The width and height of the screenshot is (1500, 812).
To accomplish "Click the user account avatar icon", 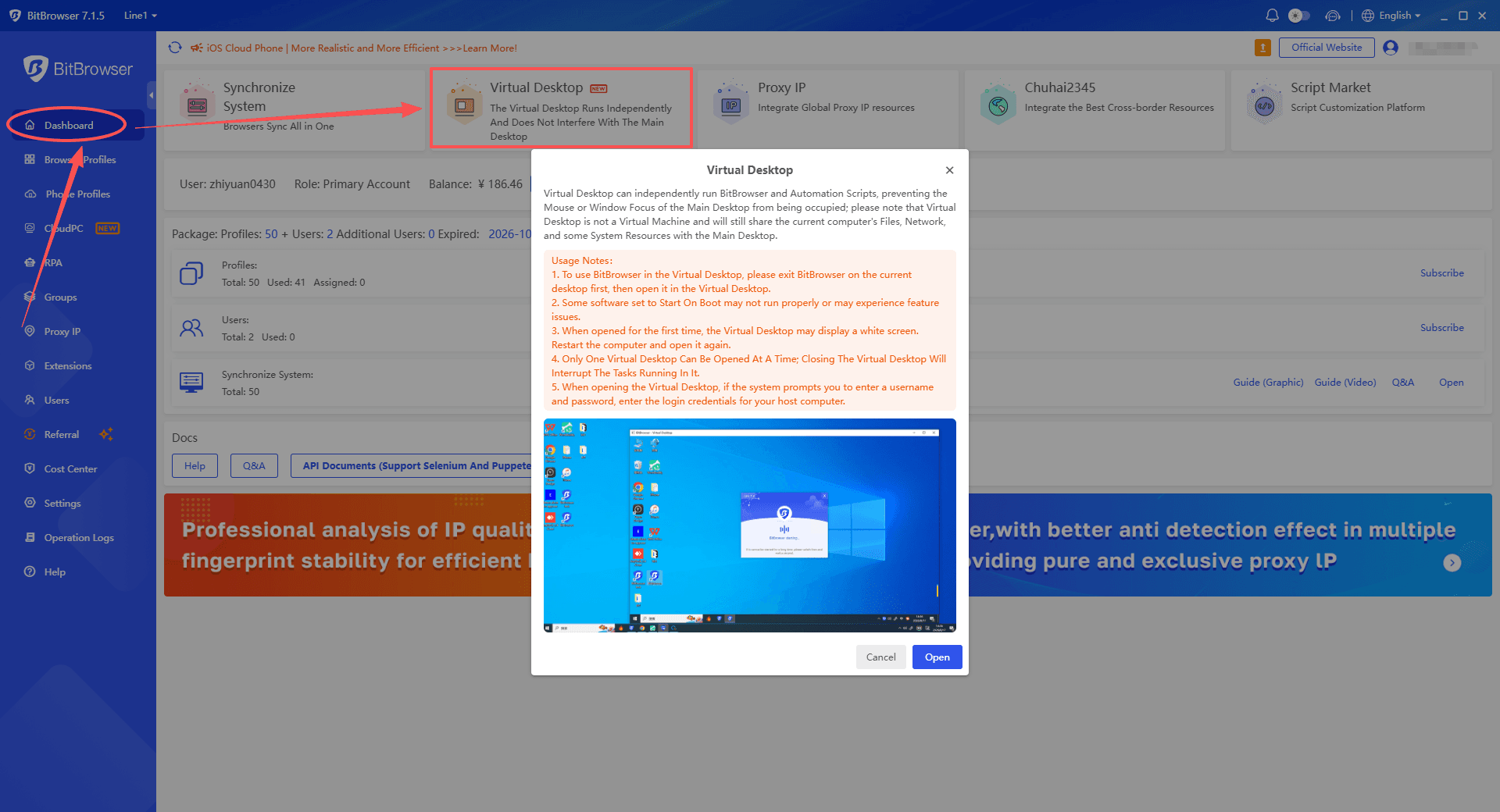I will (1391, 48).
